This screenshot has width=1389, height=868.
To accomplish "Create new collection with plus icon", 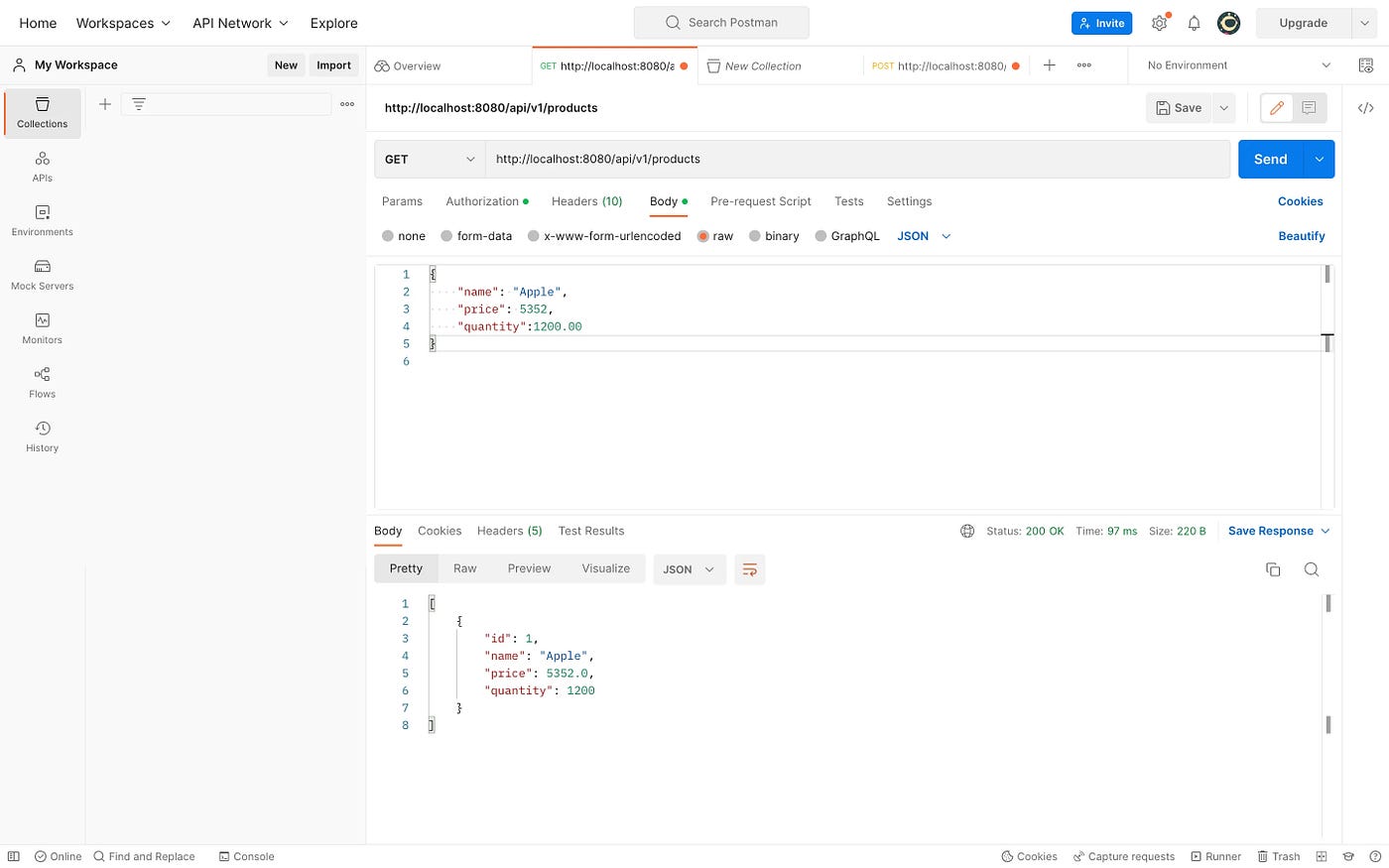I will point(105,104).
